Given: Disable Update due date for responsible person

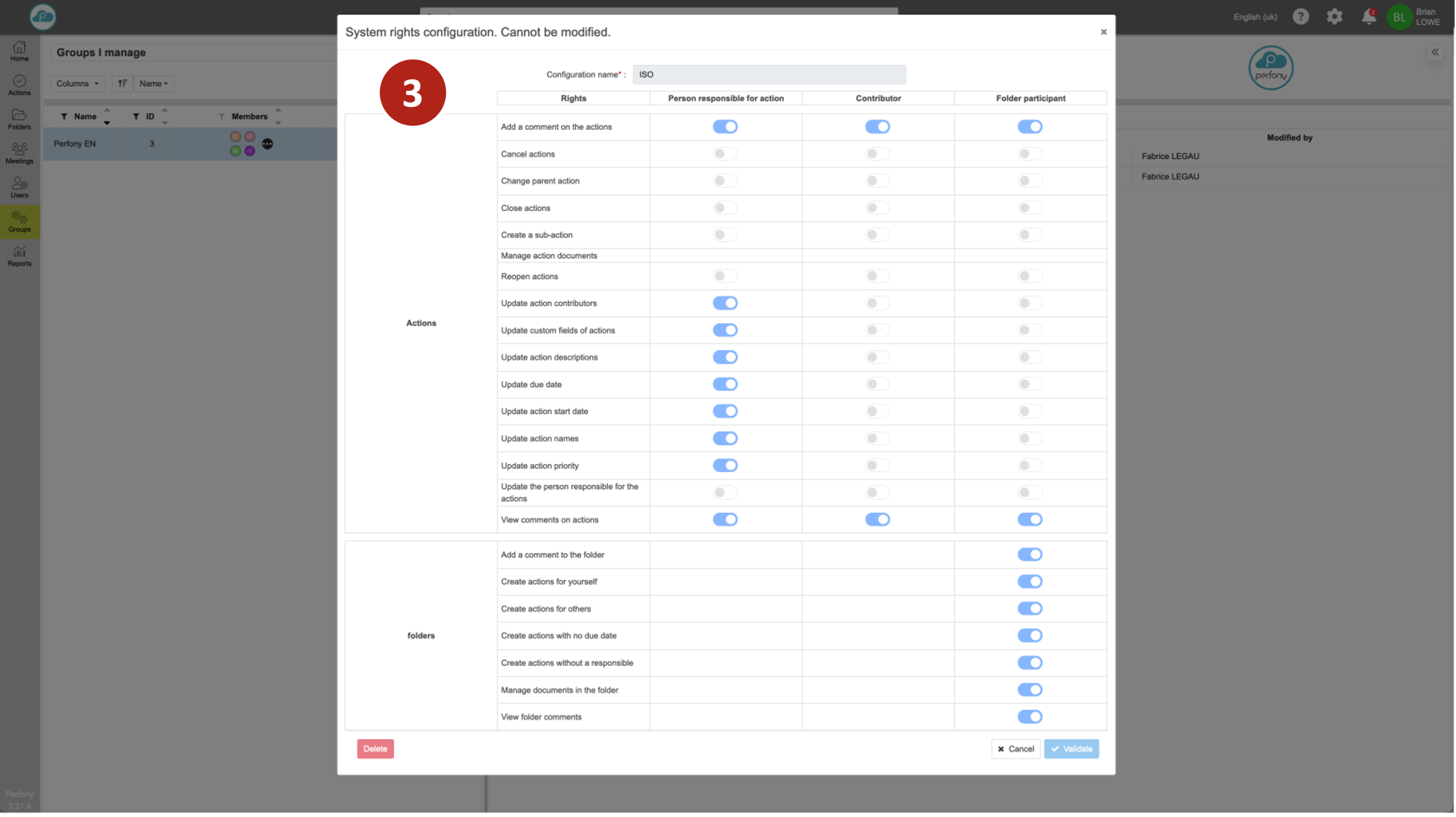Looking at the screenshot, I should point(724,384).
